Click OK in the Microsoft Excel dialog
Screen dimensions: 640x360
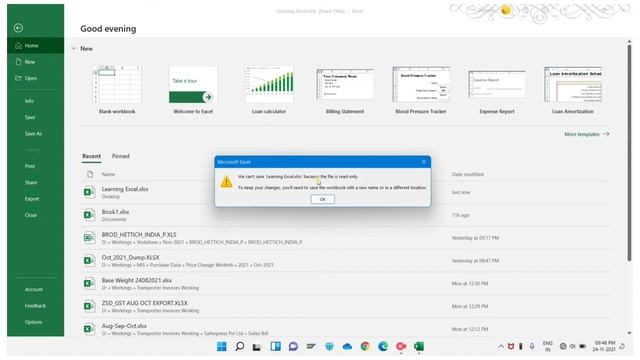tap(322, 199)
